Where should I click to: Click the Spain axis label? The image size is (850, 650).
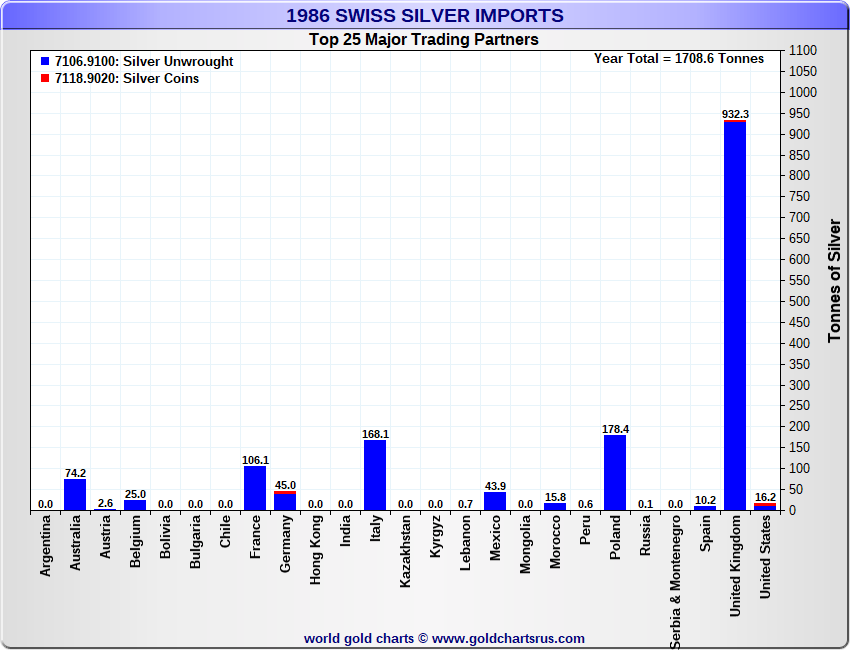point(705,533)
